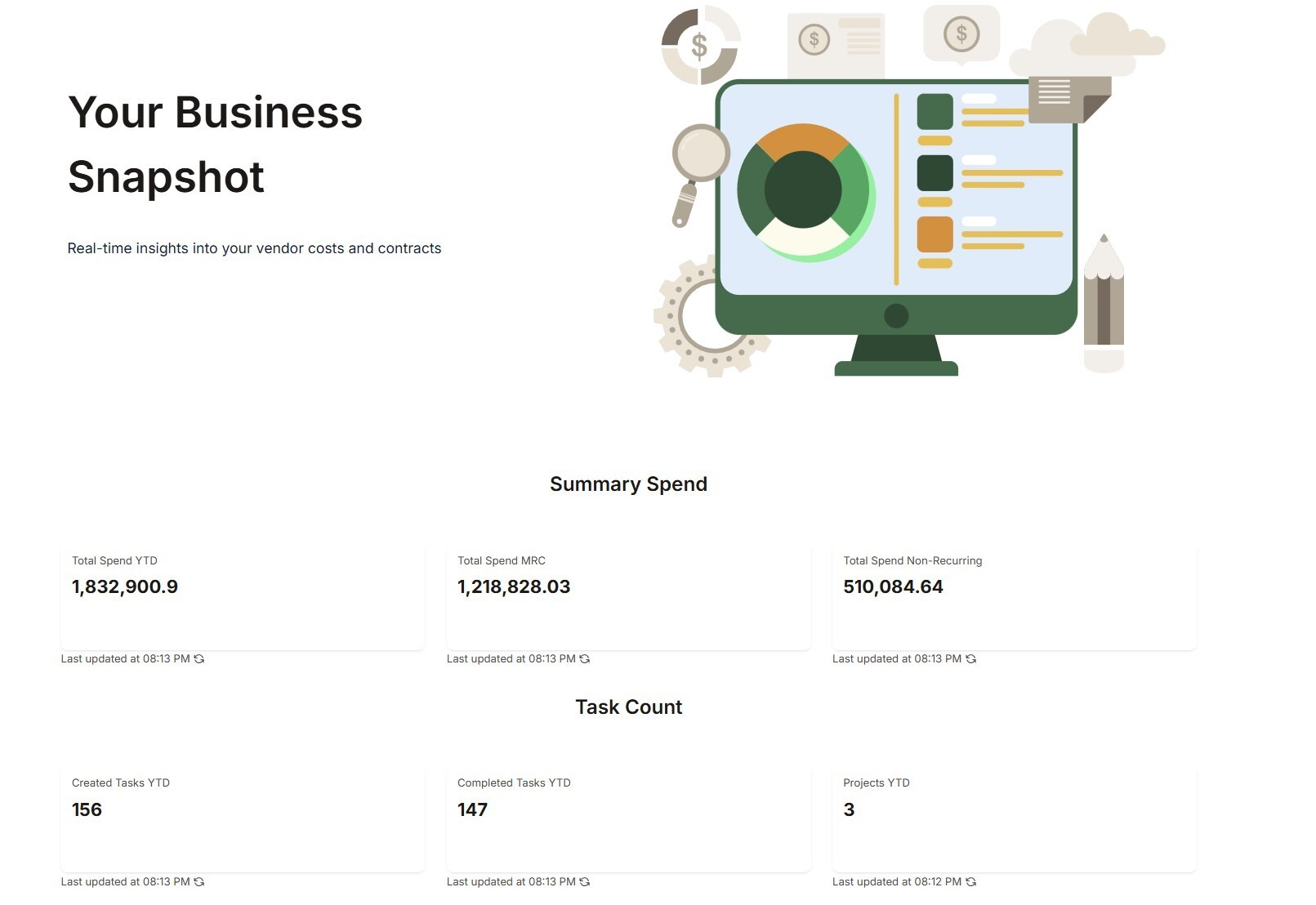Click refresh icon below Projects YTD

[x=970, y=882]
